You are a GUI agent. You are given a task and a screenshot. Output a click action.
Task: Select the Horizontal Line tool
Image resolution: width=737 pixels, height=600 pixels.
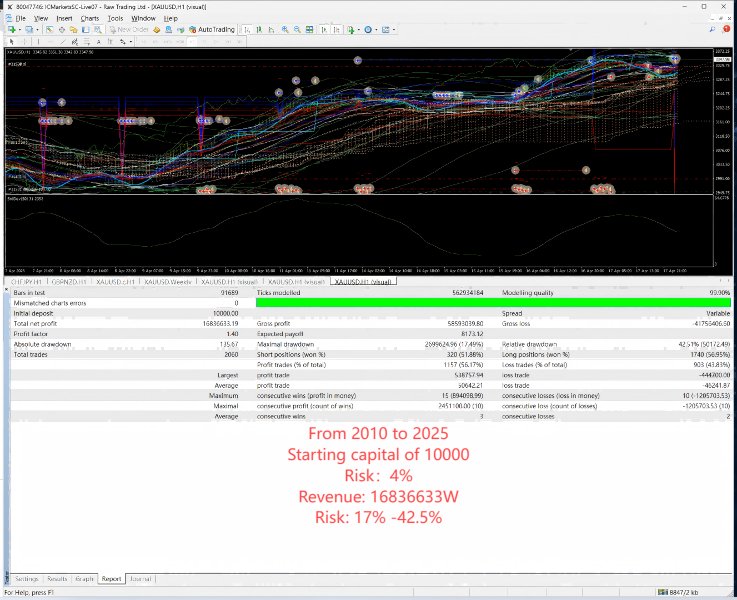pyautogui.click(x=51, y=42)
